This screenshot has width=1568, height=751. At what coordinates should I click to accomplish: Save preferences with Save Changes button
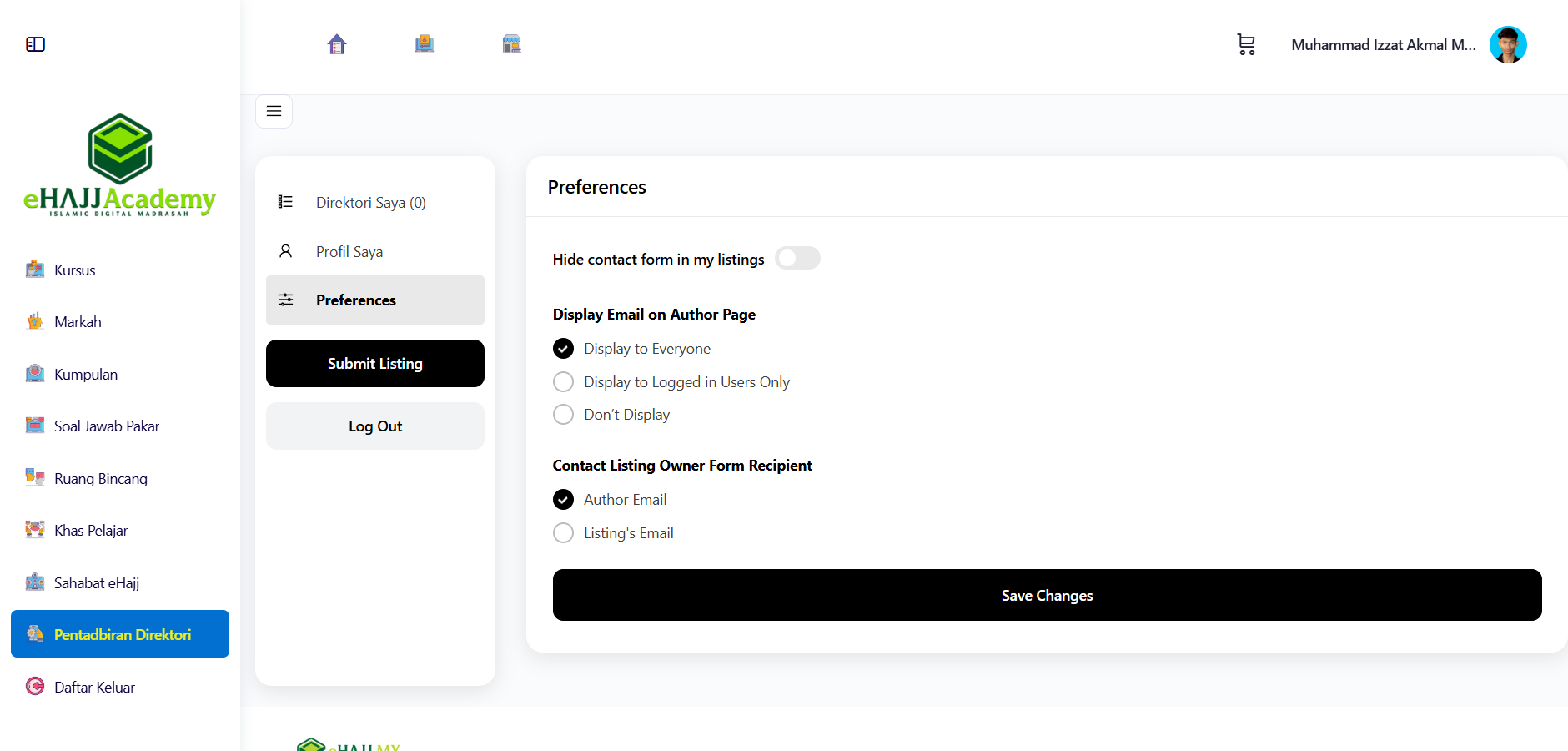[x=1047, y=595]
